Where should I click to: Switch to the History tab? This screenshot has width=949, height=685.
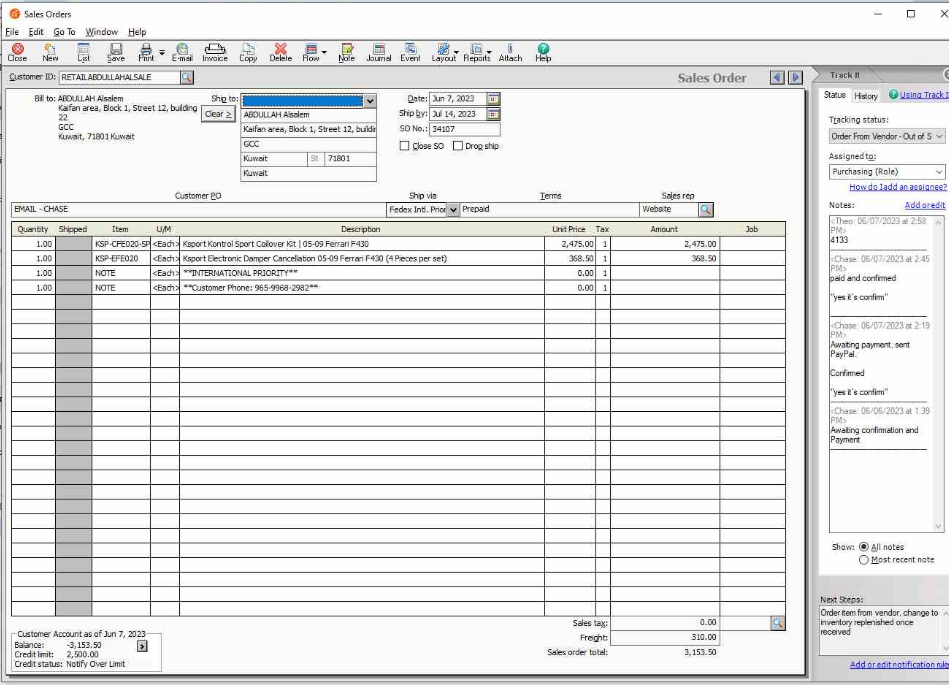pos(865,96)
